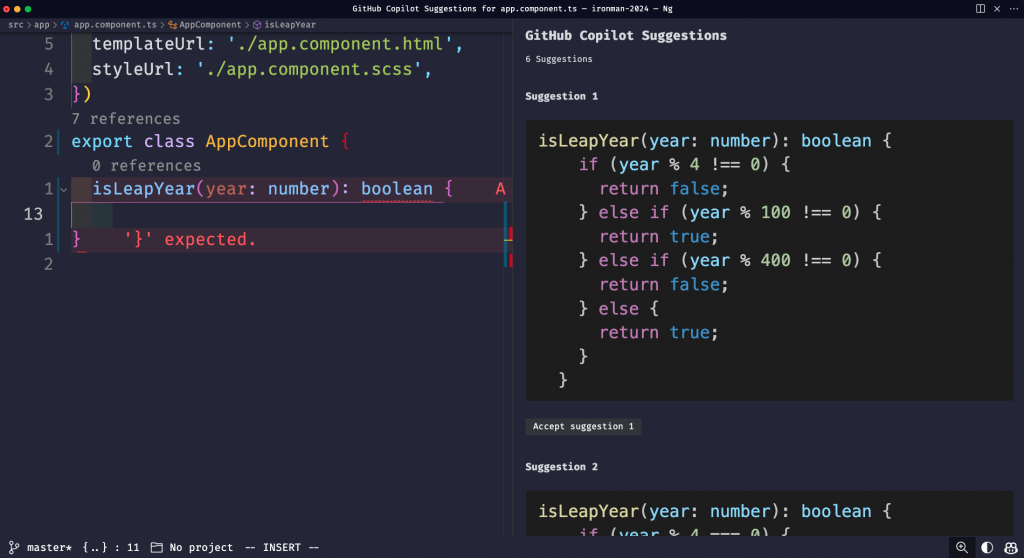Click the master* git branch indicator

coord(40,548)
